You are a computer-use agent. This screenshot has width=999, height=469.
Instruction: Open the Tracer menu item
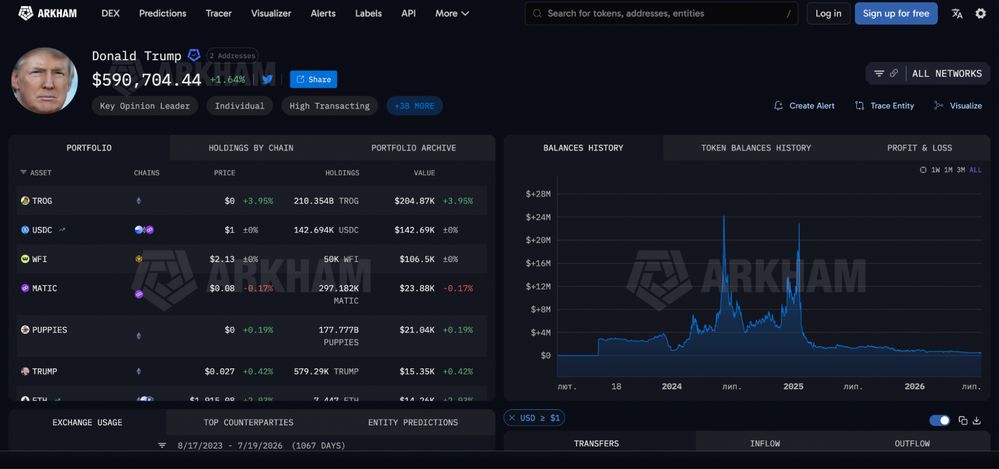tap(219, 13)
